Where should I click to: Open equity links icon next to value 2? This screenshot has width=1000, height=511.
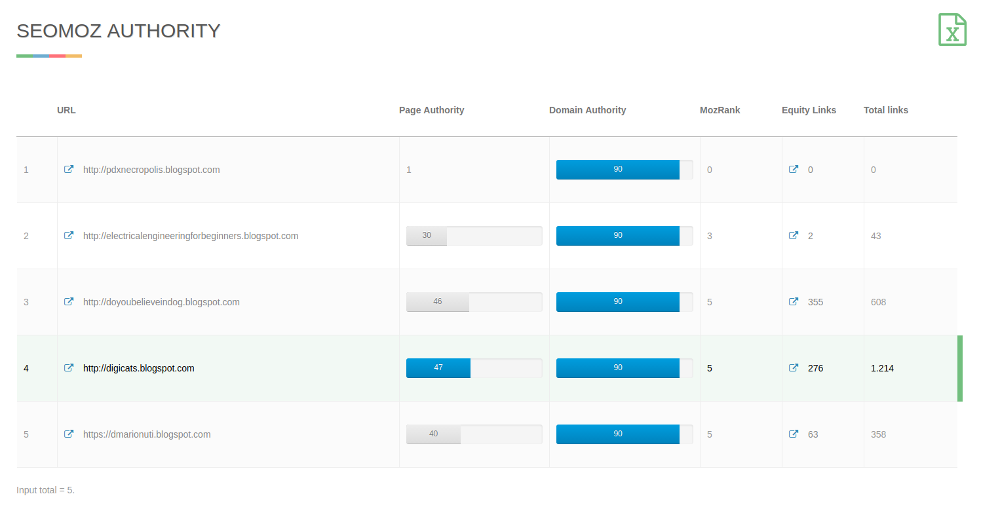click(x=793, y=235)
